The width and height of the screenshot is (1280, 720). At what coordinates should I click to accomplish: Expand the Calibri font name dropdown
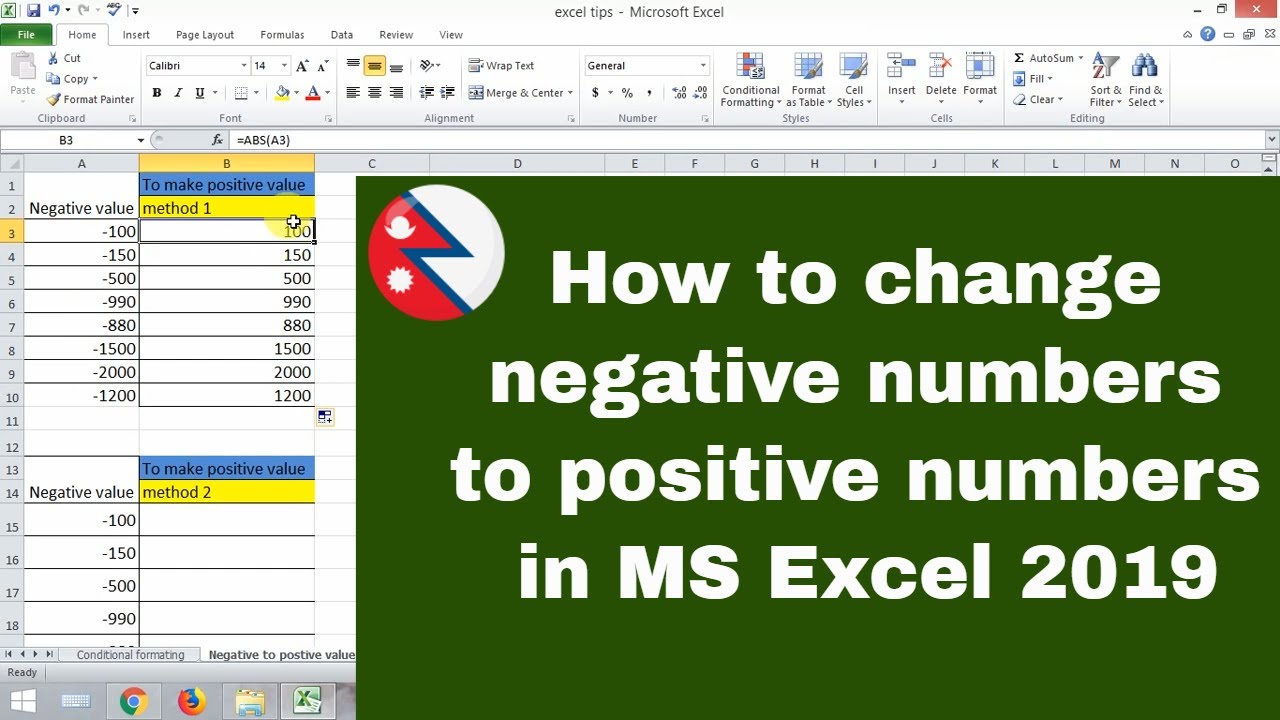coord(243,66)
